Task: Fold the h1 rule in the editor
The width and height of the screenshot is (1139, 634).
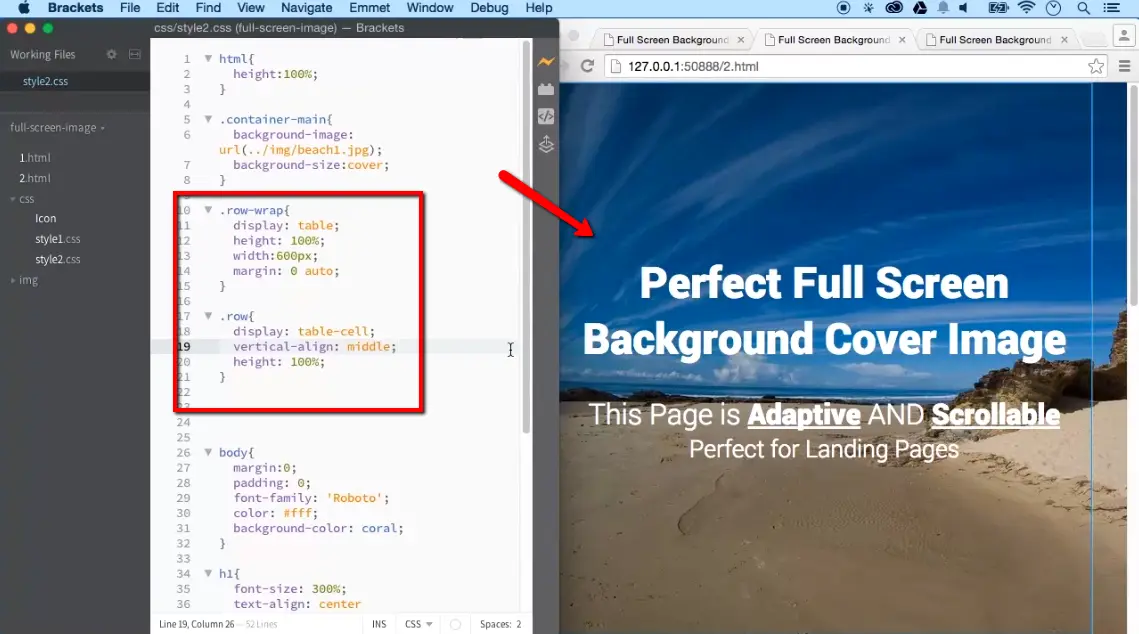Action: point(208,573)
